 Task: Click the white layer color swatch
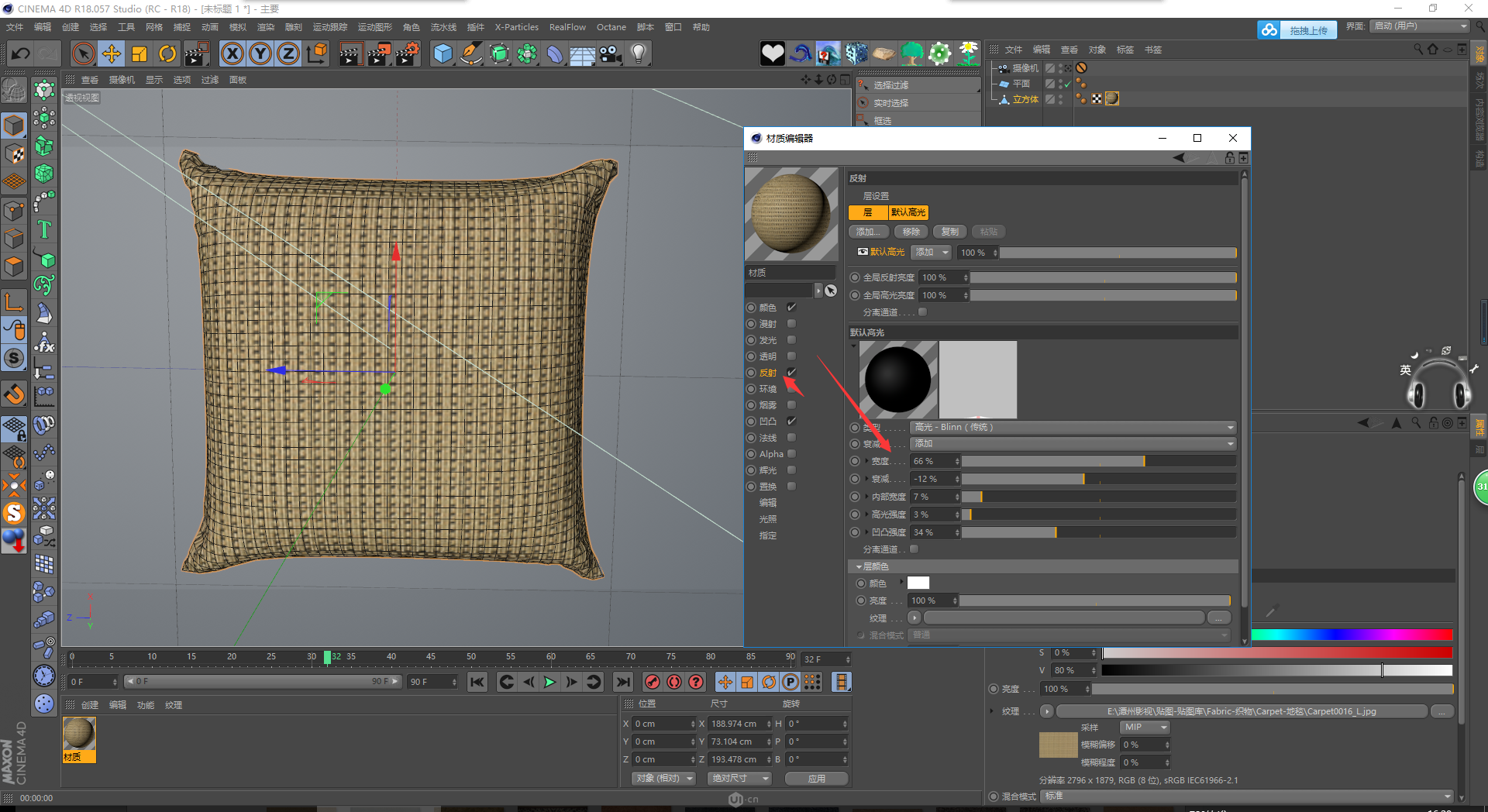[918, 583]
